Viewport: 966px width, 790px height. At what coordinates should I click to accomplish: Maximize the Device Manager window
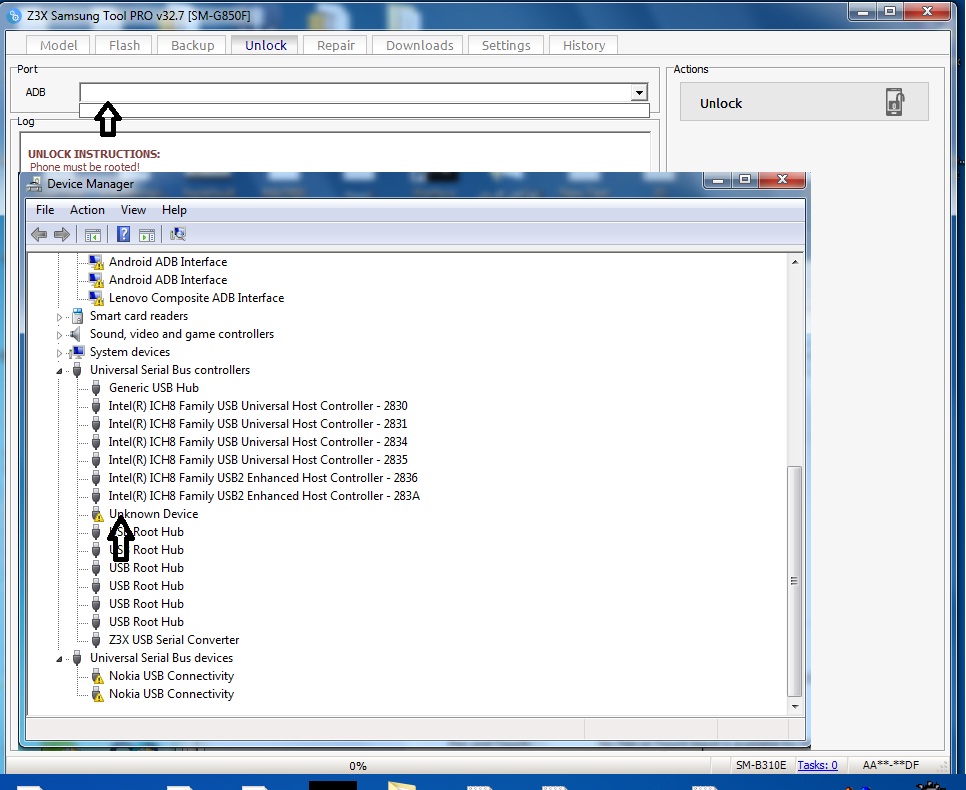[x=745, y=179]
